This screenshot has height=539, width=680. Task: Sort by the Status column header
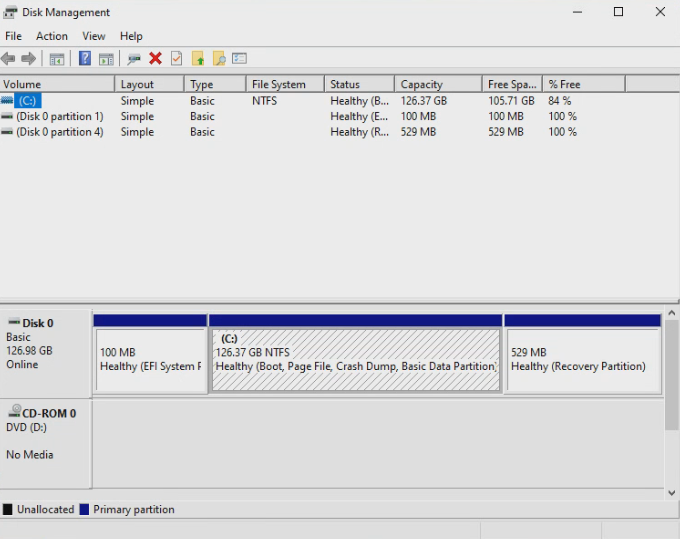[x=360, y=84]
